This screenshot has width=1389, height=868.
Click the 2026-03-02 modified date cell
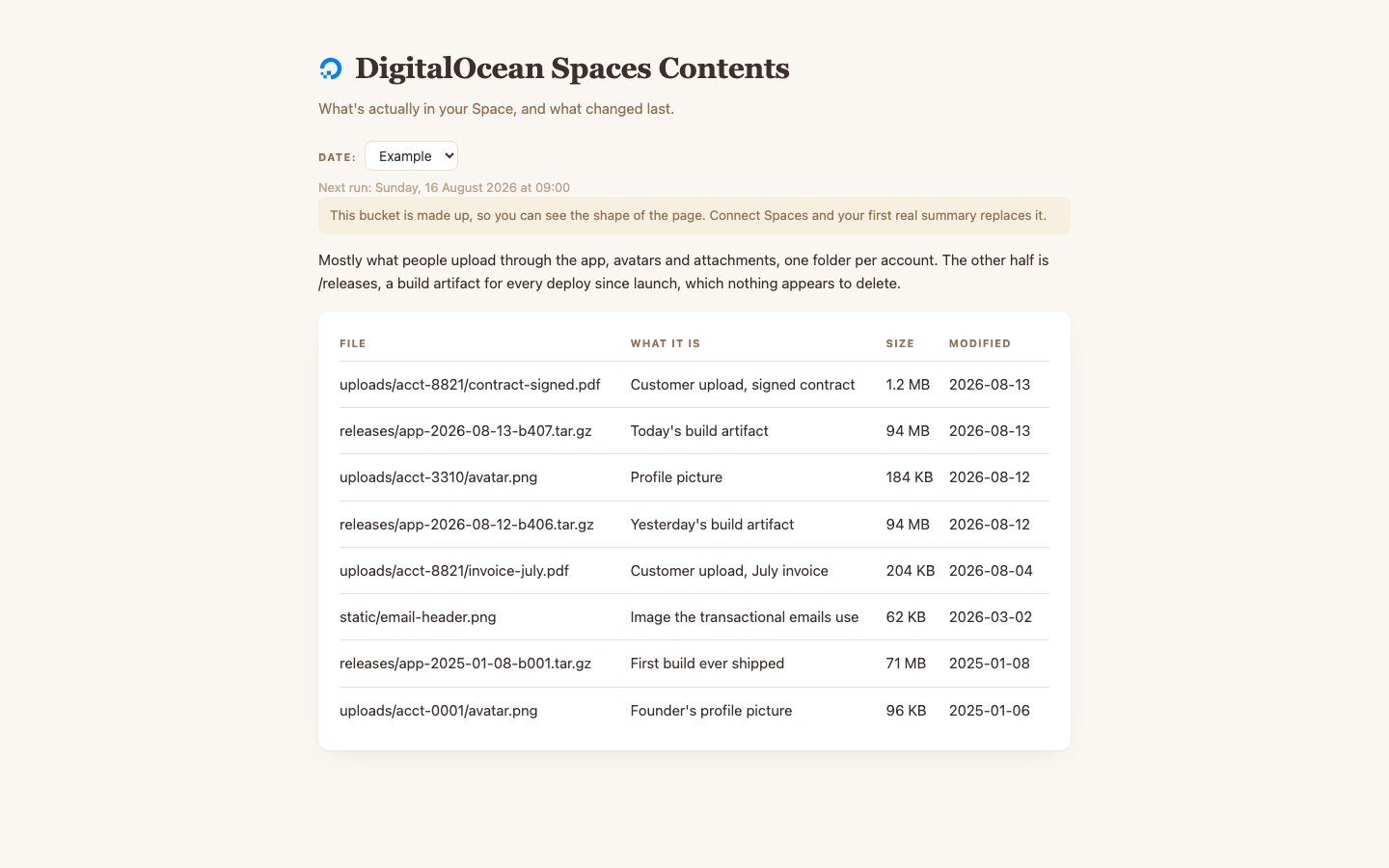(x=991, y=617)
